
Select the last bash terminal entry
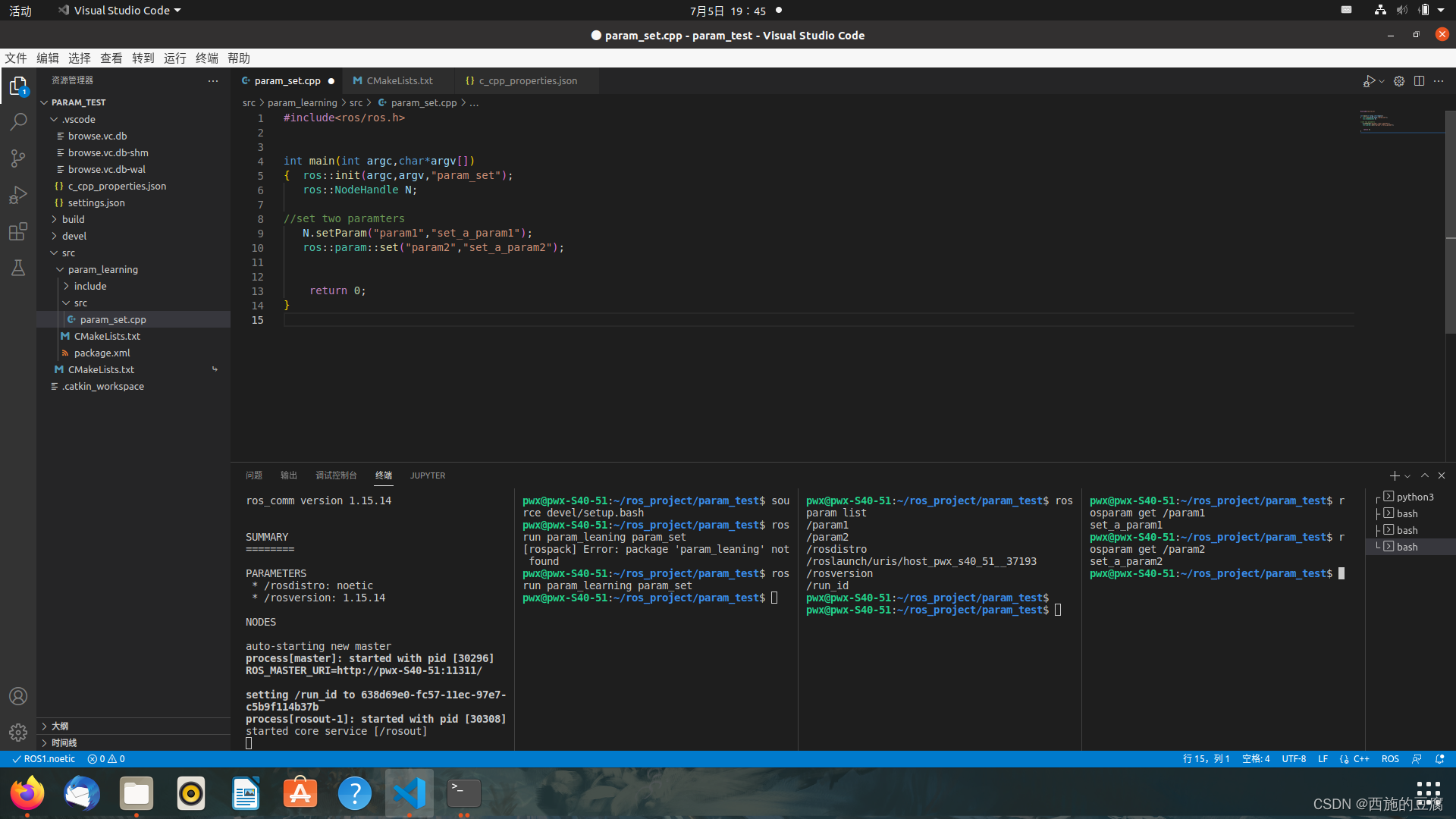tap(1410, 547)
